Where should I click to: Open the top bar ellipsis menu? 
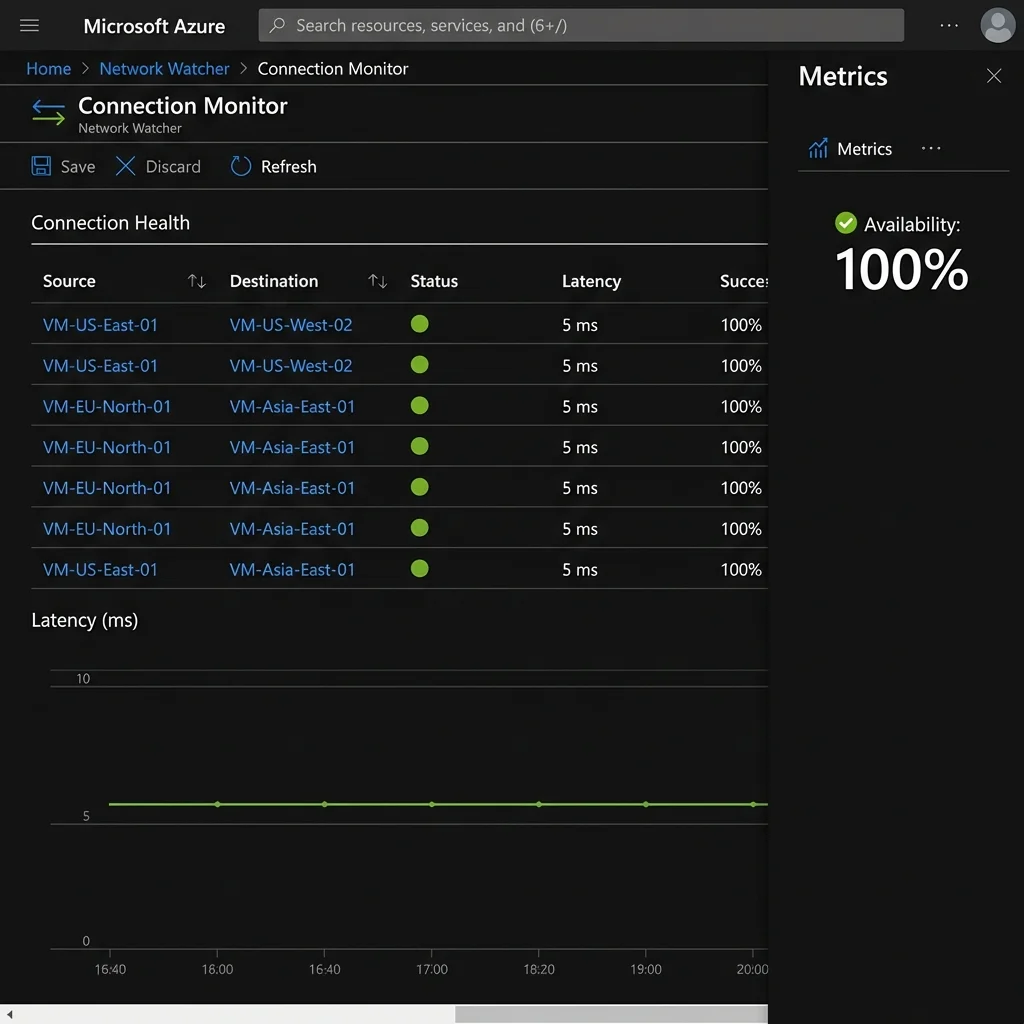949,25
